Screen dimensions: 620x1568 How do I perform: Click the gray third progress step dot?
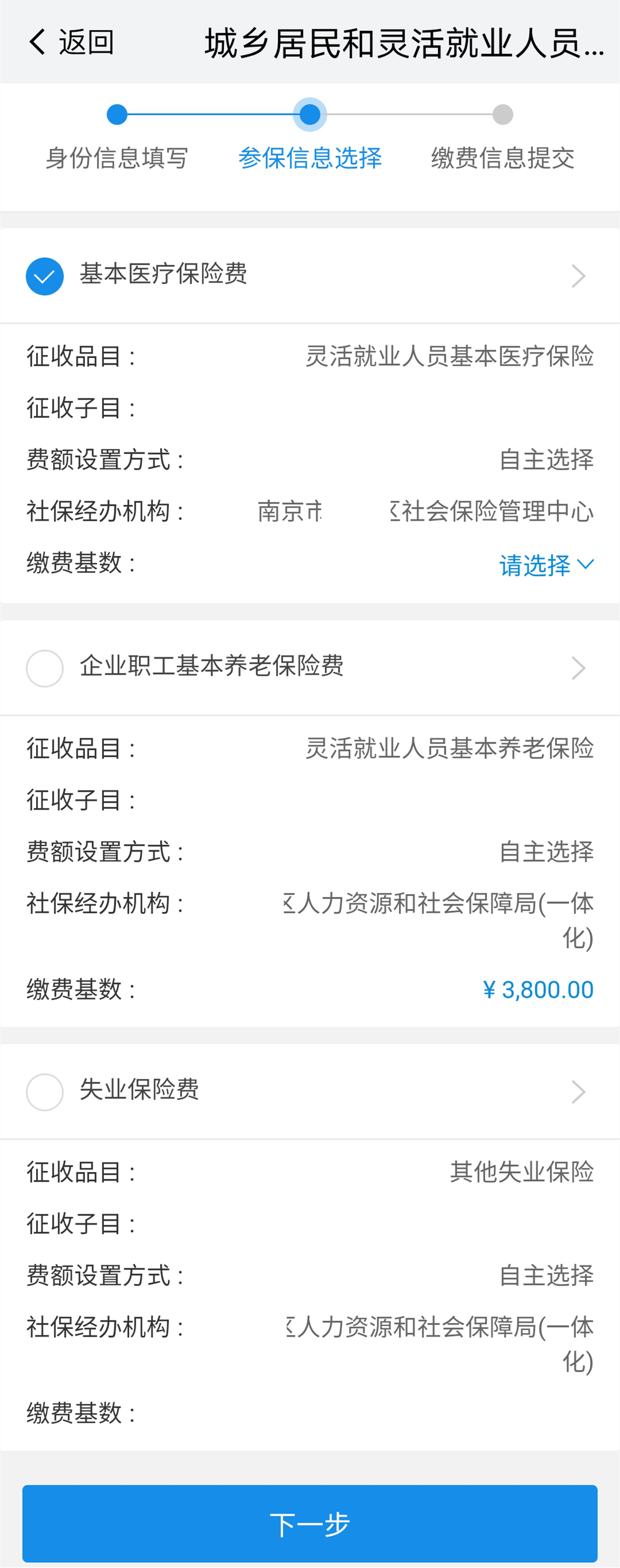[x=502, y=114]
